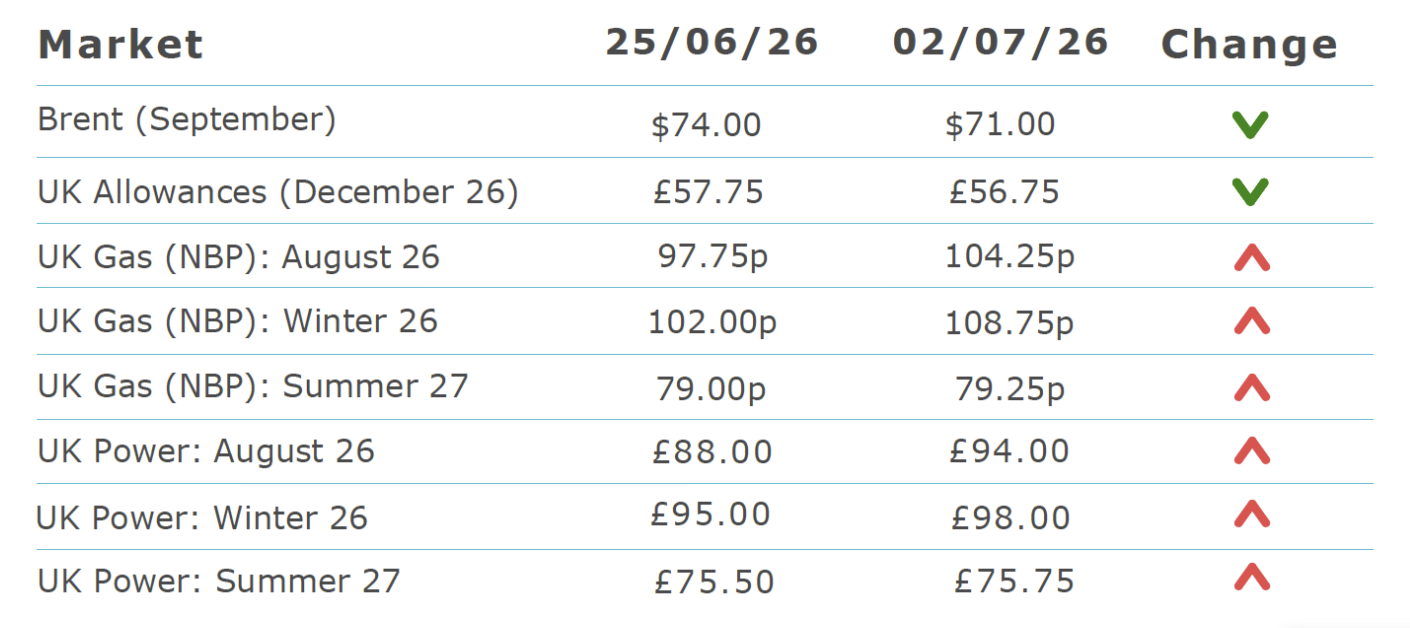Click red up arrow for Gas Summer 27

[1251, 387]
